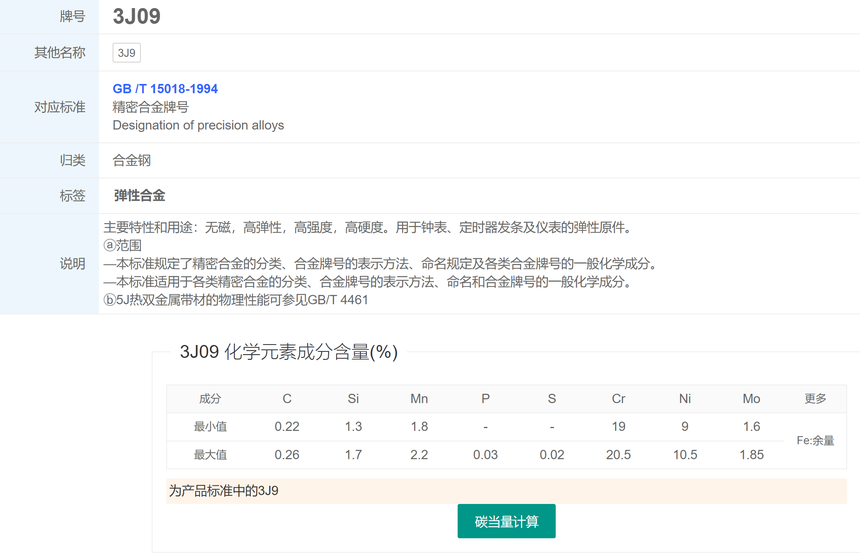Click the 主要特性和用途 description line
The width and height of the screenshot is (860, 556).
point(368,228)
